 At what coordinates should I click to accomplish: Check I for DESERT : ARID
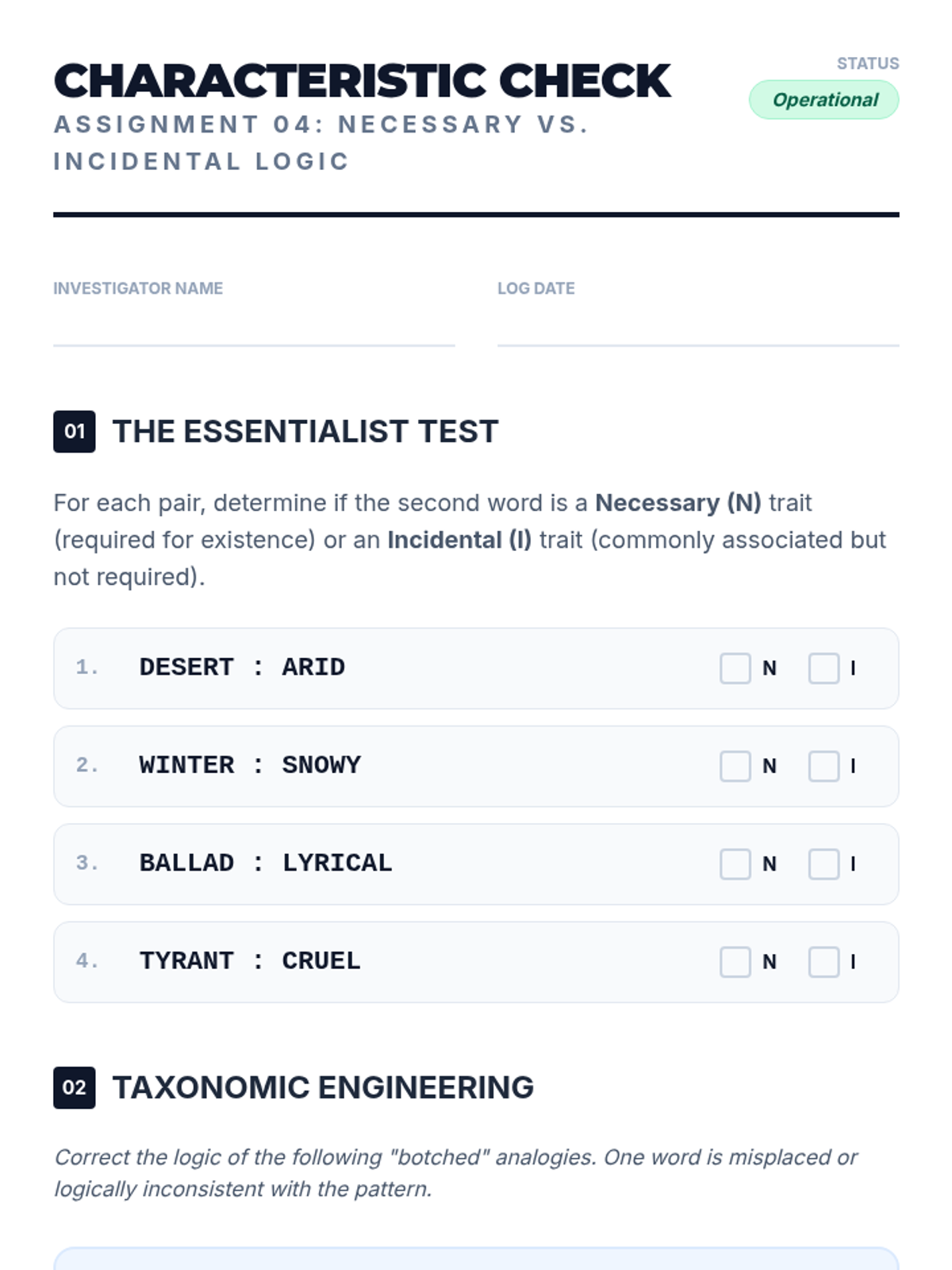tap(823, 668)
